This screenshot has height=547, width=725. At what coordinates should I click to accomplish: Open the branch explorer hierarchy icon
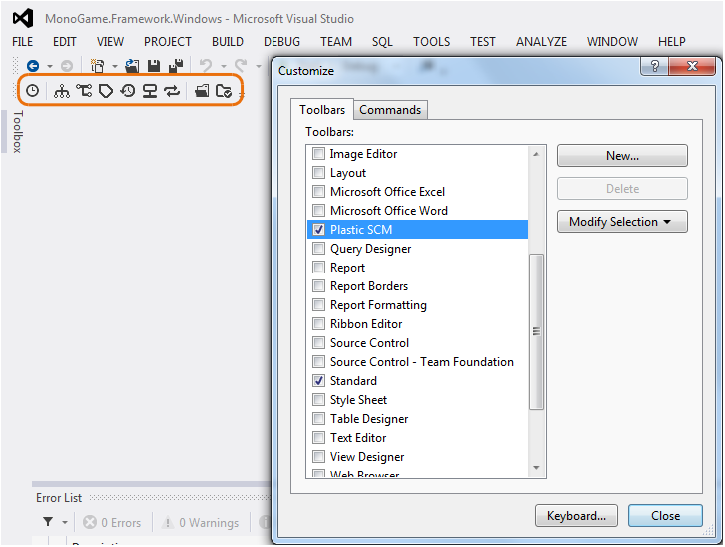[x=62, y=91]
